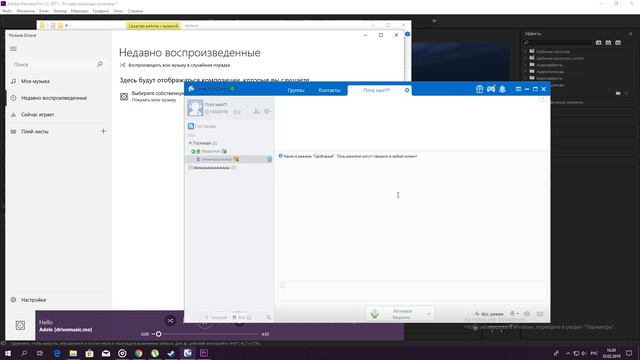640x360 pixels.
Task: Click the add-user icon beside the channel ID
Action: point(256,111)
